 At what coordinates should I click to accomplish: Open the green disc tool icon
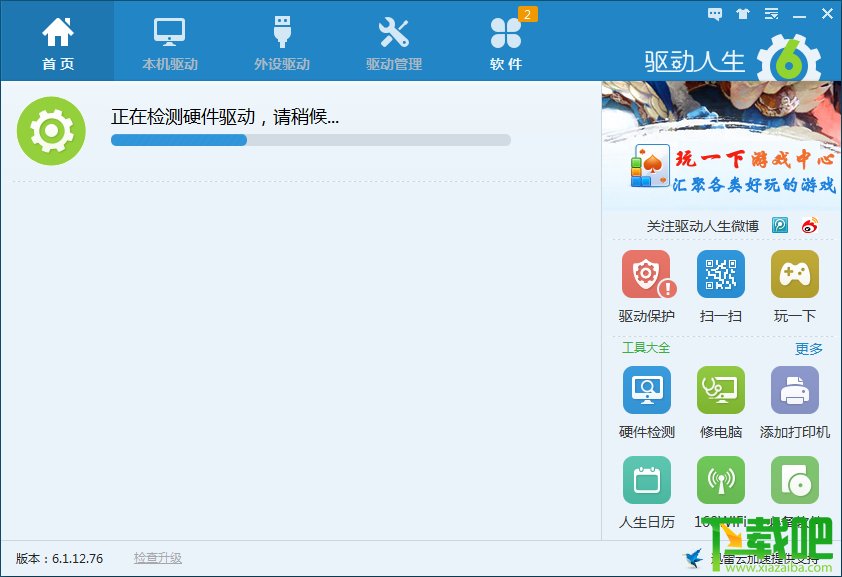795,480
